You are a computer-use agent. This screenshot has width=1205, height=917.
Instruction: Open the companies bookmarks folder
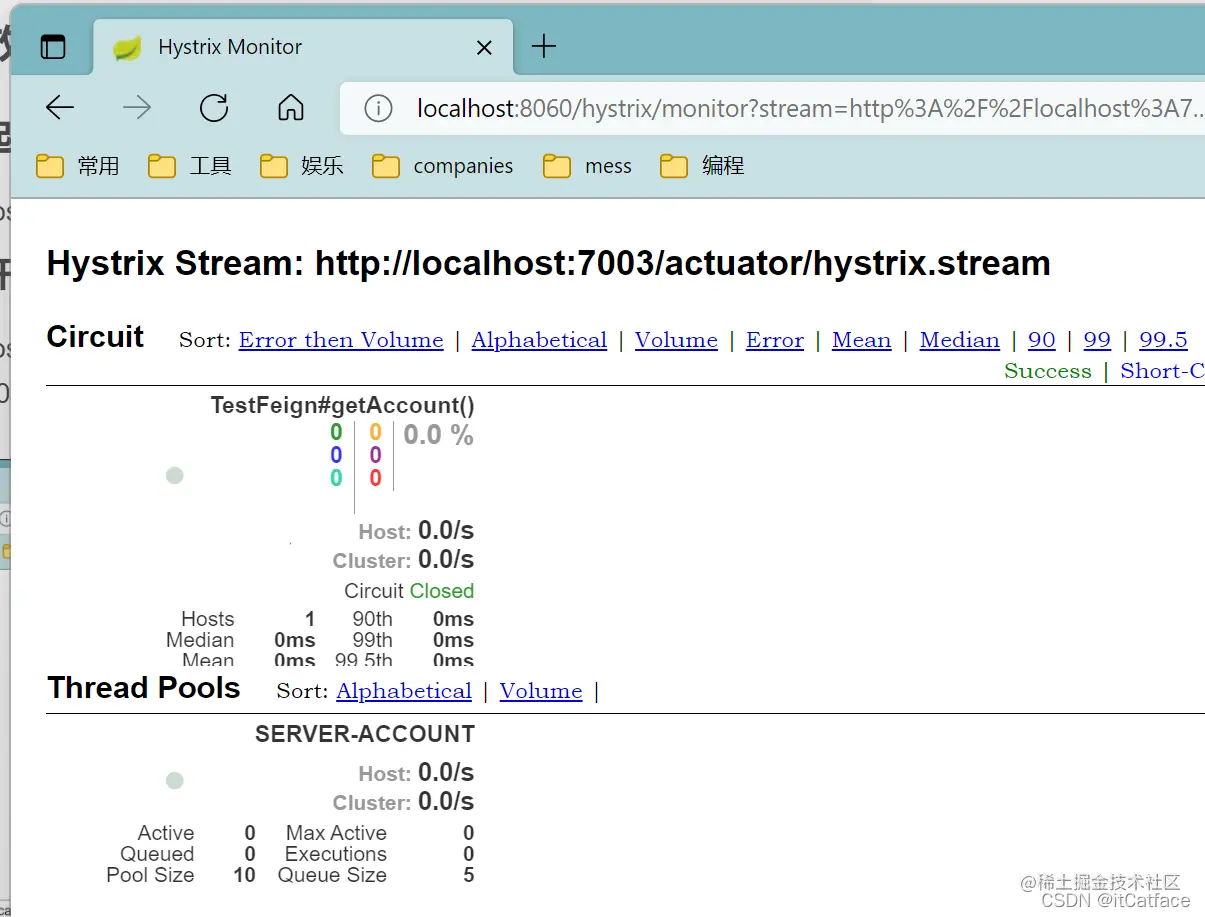[443, 166]
